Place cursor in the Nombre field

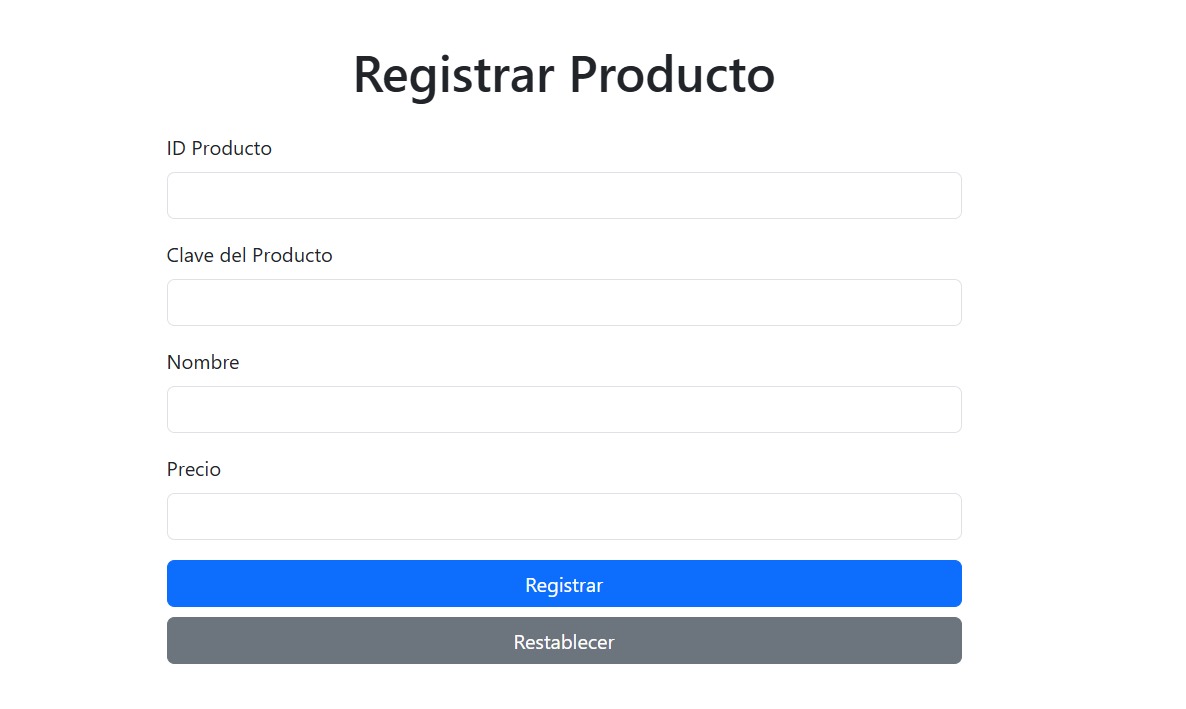point(563,409)
